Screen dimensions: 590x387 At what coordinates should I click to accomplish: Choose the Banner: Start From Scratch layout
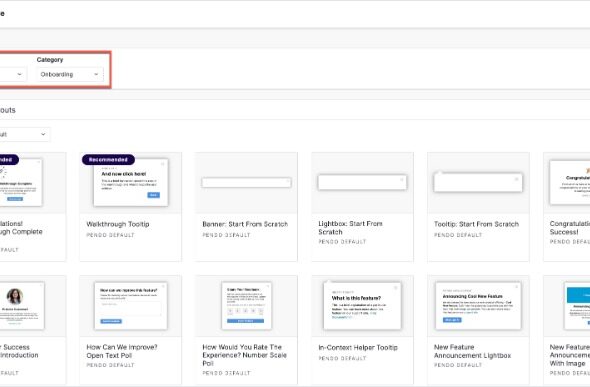[246, 207]
